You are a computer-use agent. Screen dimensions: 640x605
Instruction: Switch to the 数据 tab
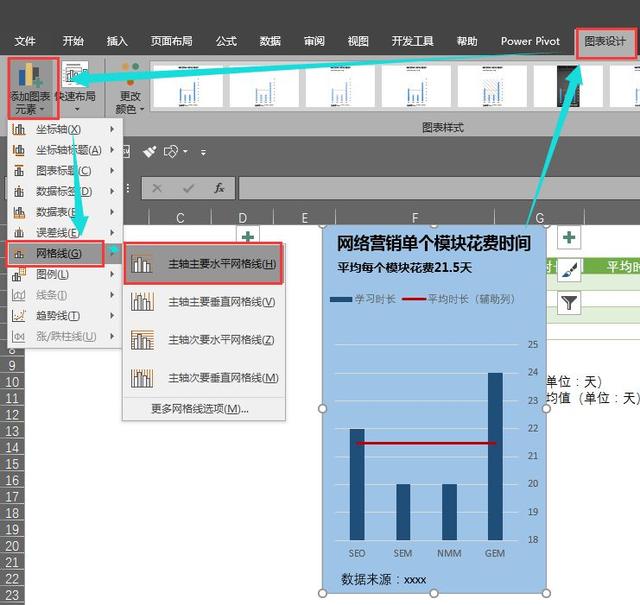(x=270, y=41)
